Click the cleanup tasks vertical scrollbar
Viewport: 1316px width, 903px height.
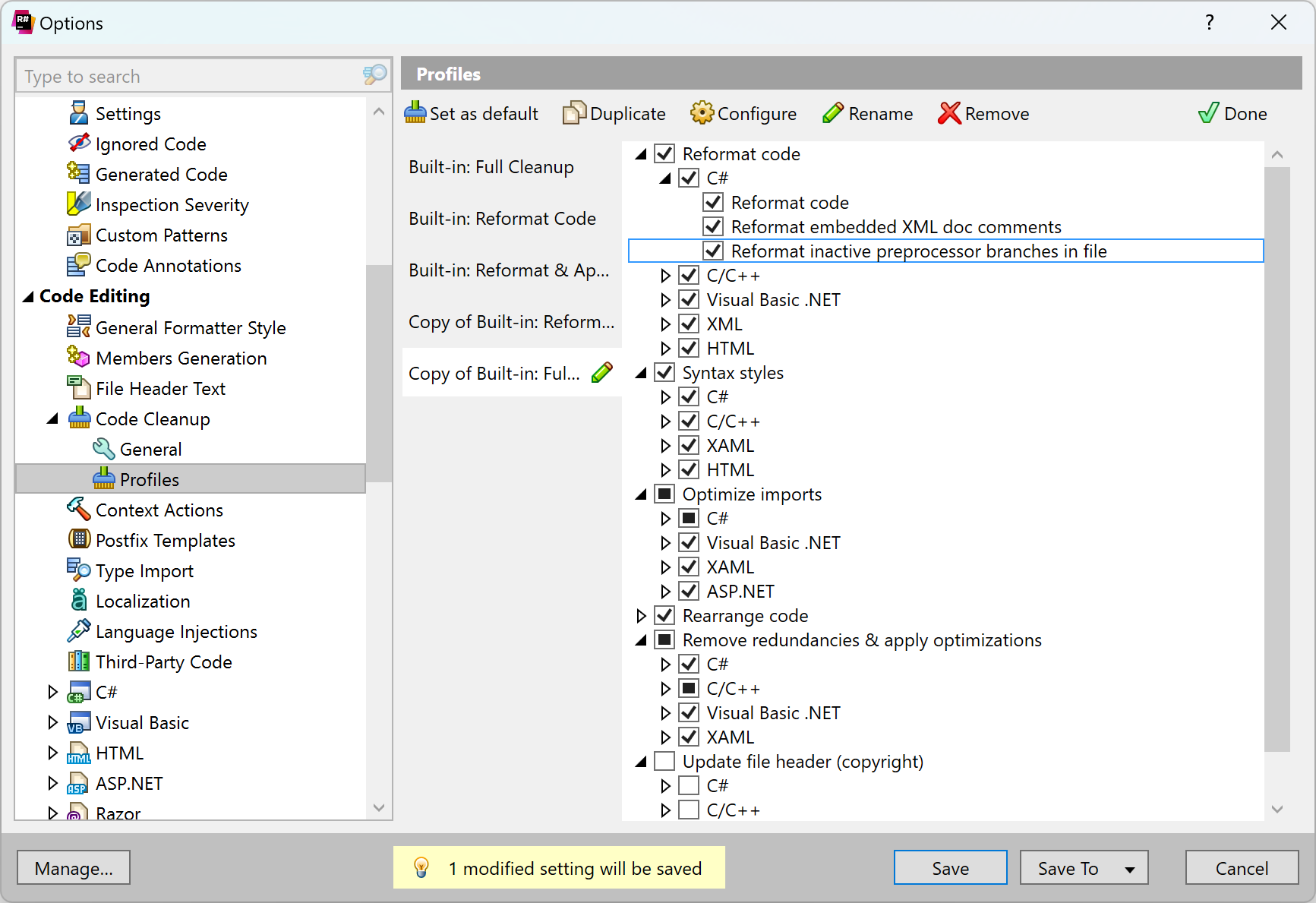1277,456
